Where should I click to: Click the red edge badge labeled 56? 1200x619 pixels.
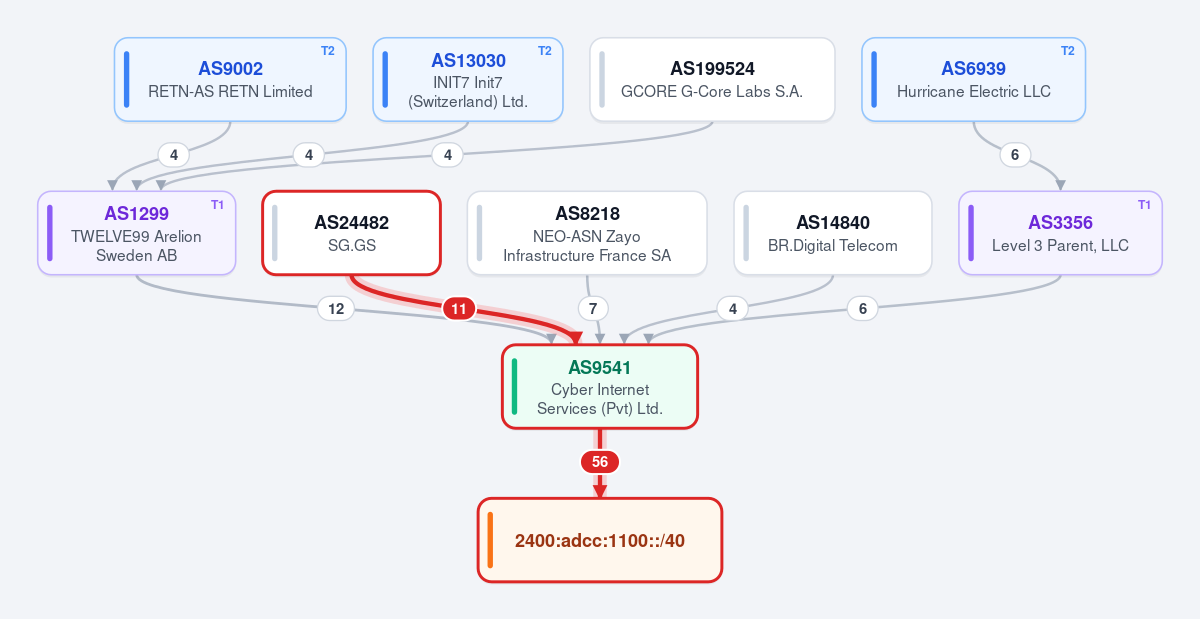pos(600,462)
